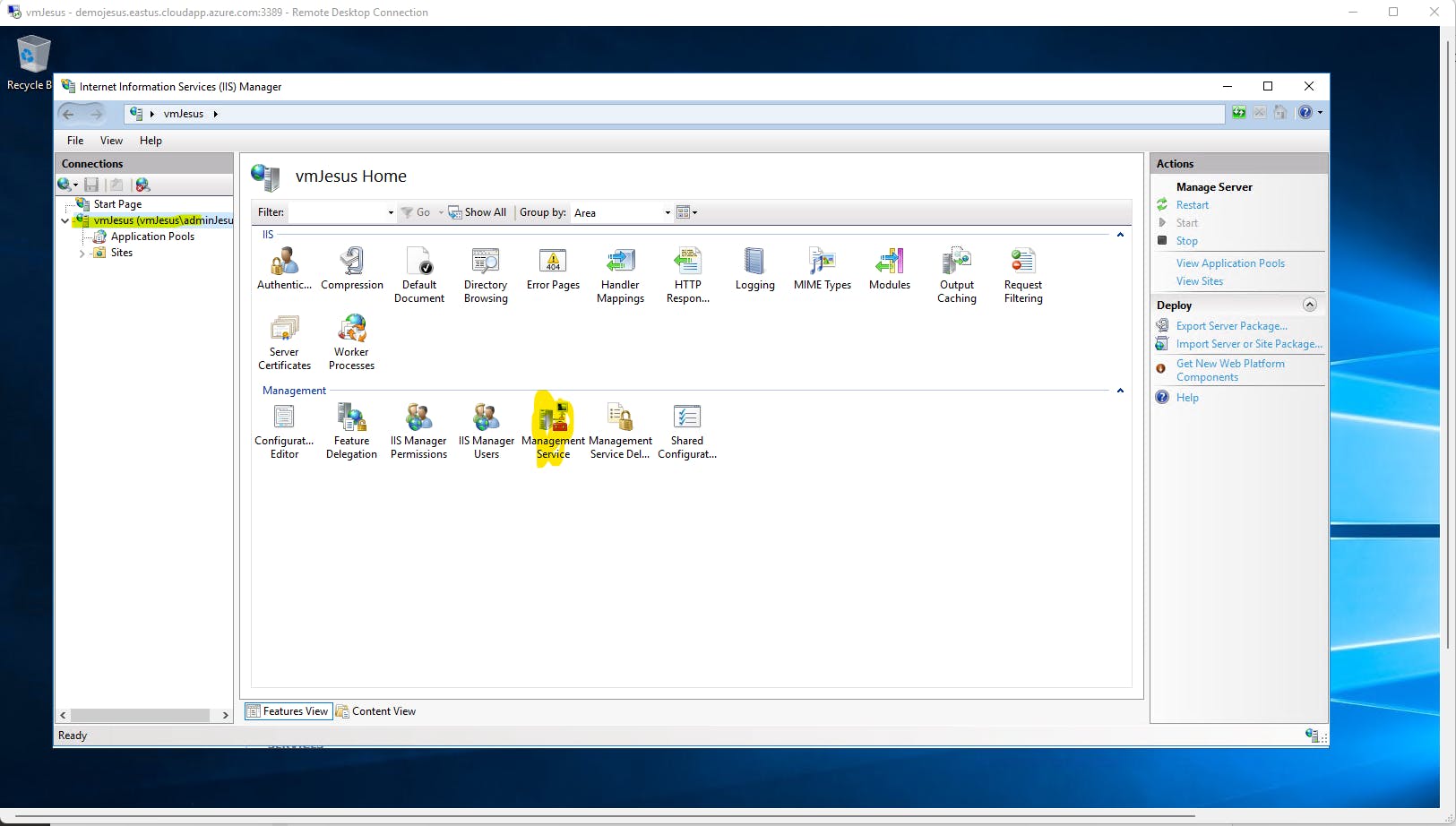Viewport: 1456px width, 826px height.
Task: Collapse the Management group section
Action: (x=1120, y=391)
